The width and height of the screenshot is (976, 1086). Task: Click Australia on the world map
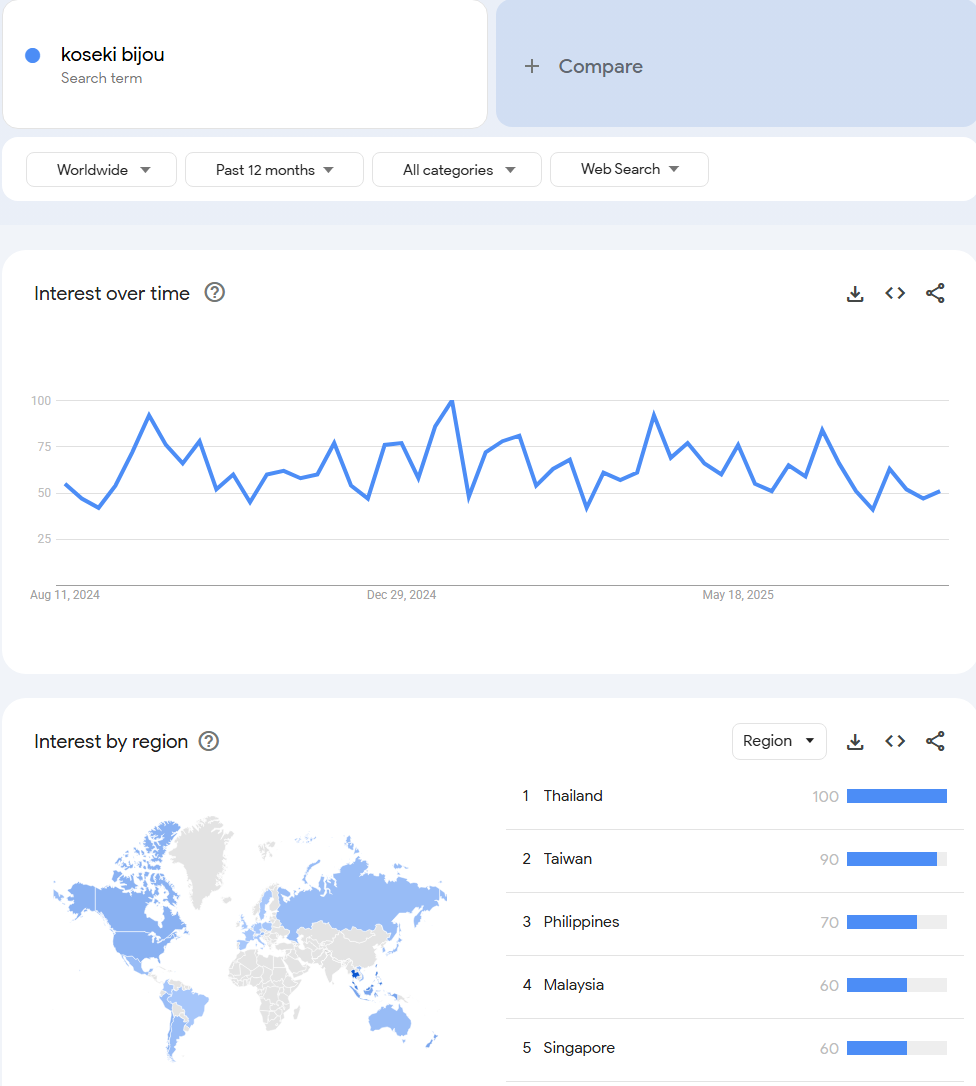[x=390, y=1019]
